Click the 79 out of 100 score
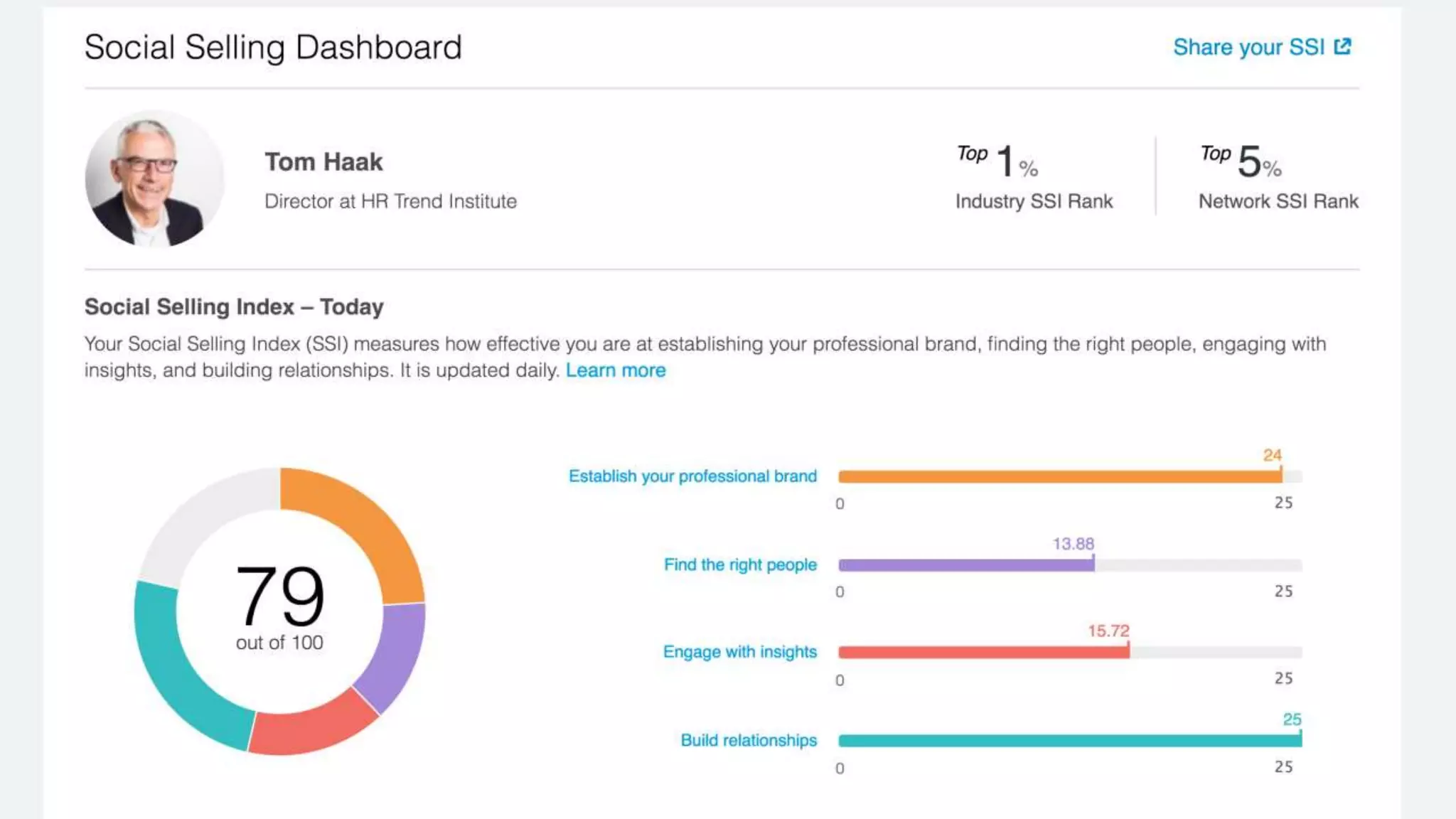 coord(279,604)
